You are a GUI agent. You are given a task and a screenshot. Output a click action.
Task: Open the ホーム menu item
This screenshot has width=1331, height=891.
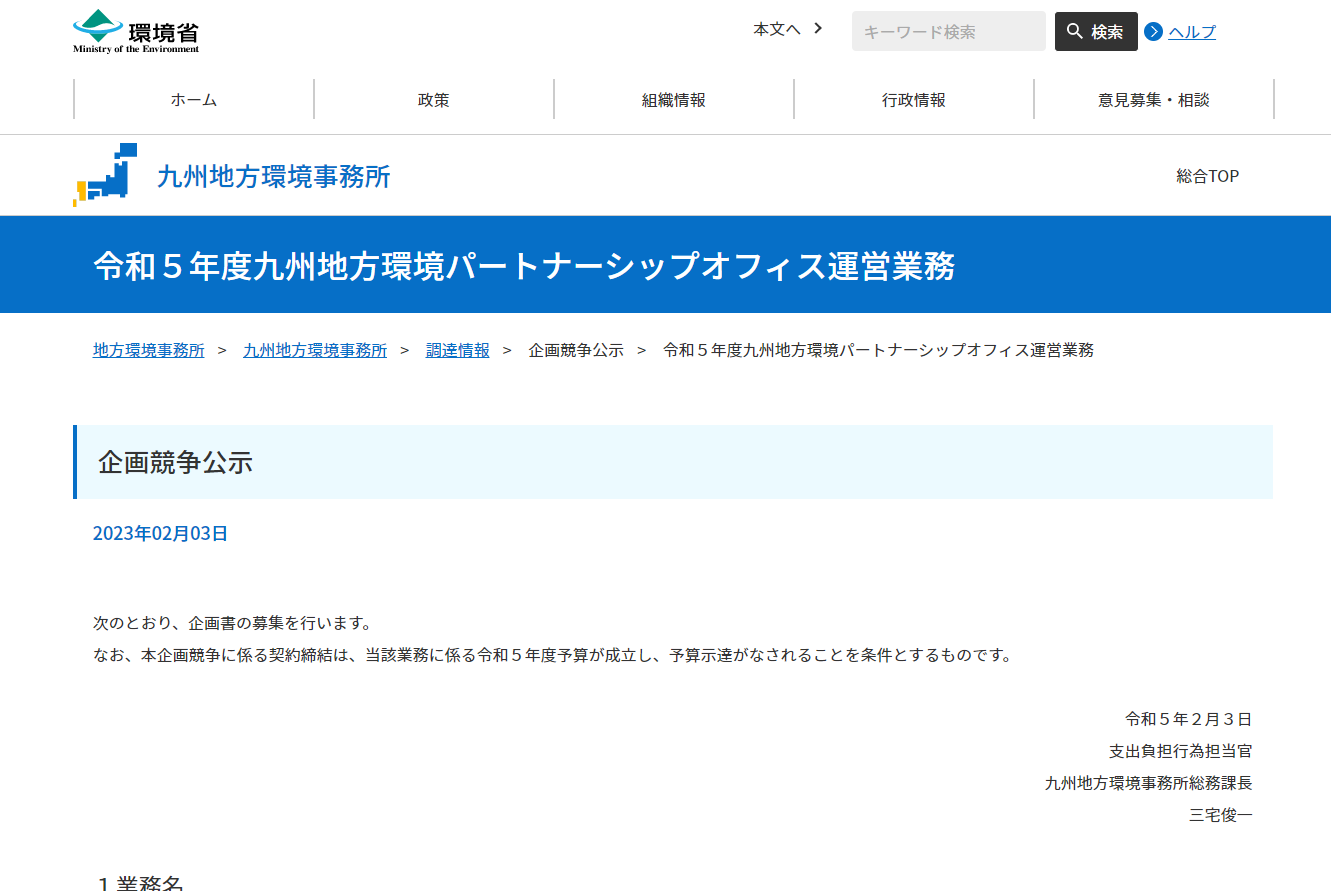click(x=194, y=100)
